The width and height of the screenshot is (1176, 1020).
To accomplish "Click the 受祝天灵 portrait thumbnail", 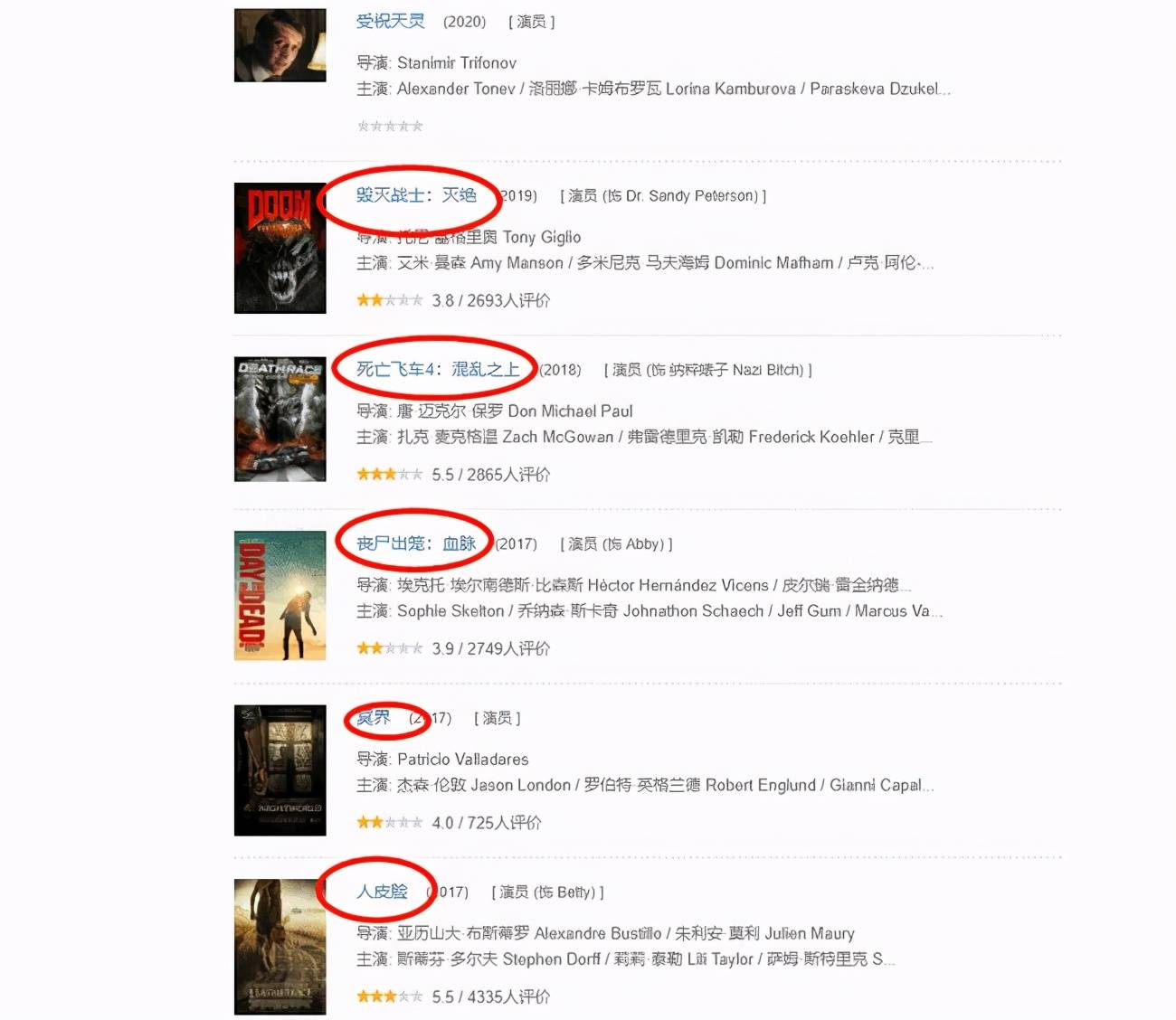I will tap(280, 45).
